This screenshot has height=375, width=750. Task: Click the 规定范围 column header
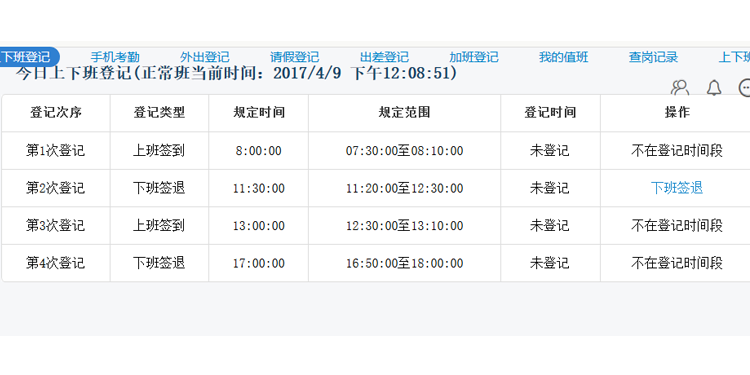[405, 113]
